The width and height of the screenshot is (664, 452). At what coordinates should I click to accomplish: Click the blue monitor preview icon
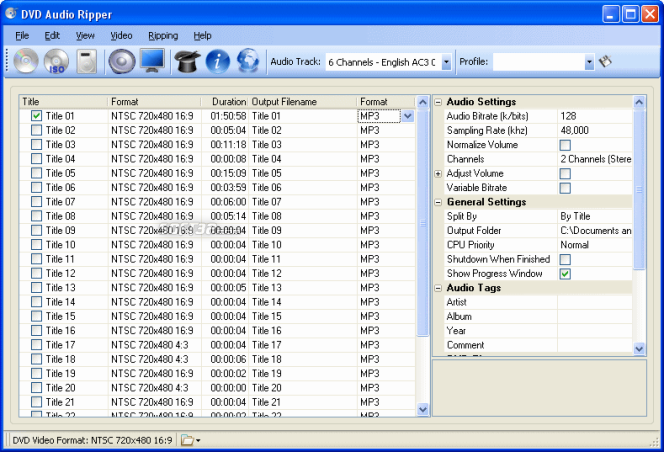[152, 61]
